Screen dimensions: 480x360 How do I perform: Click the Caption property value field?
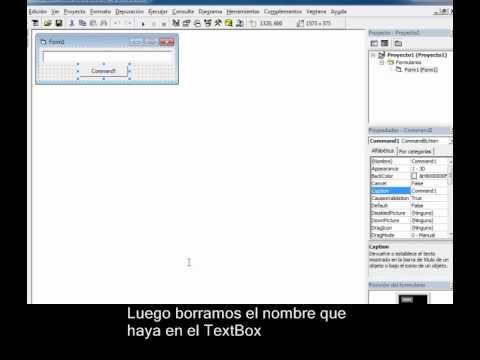[x=429, y=191]
